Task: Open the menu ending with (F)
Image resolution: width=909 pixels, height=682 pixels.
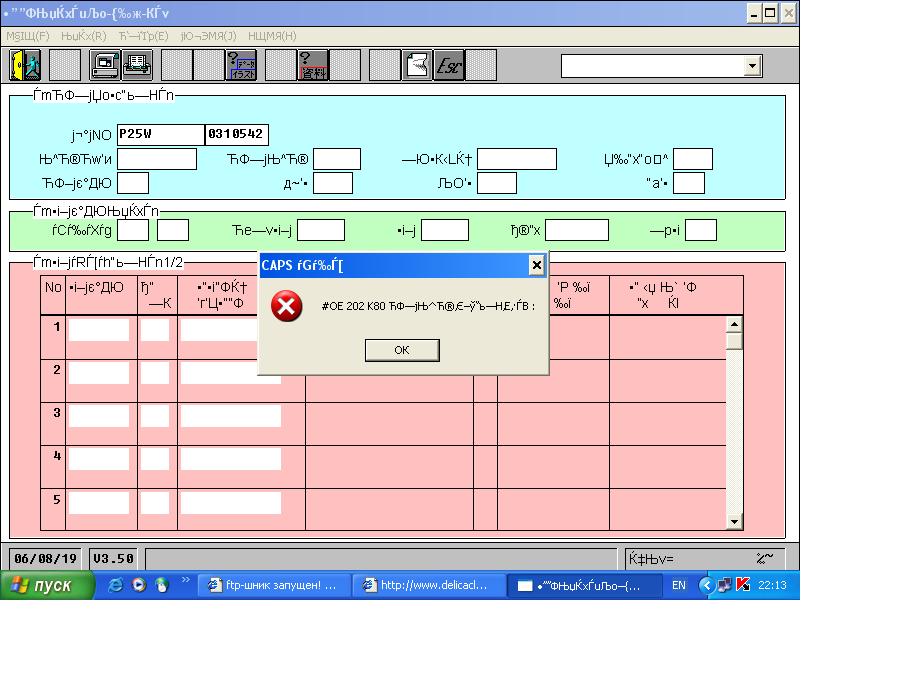Action: [x=28, y=36]
